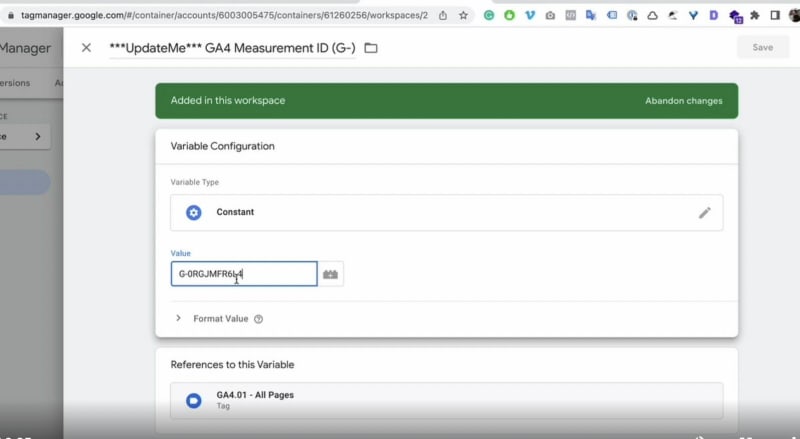
Task: Open the Grammarly extension icon
Action: 489,15
